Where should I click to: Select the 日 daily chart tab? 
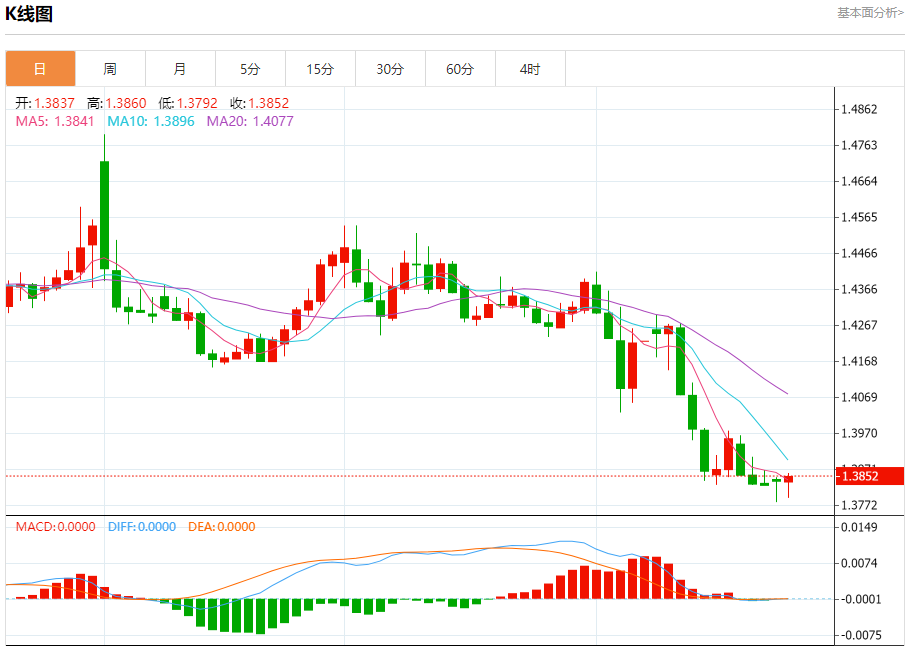[x=41, y=69]
